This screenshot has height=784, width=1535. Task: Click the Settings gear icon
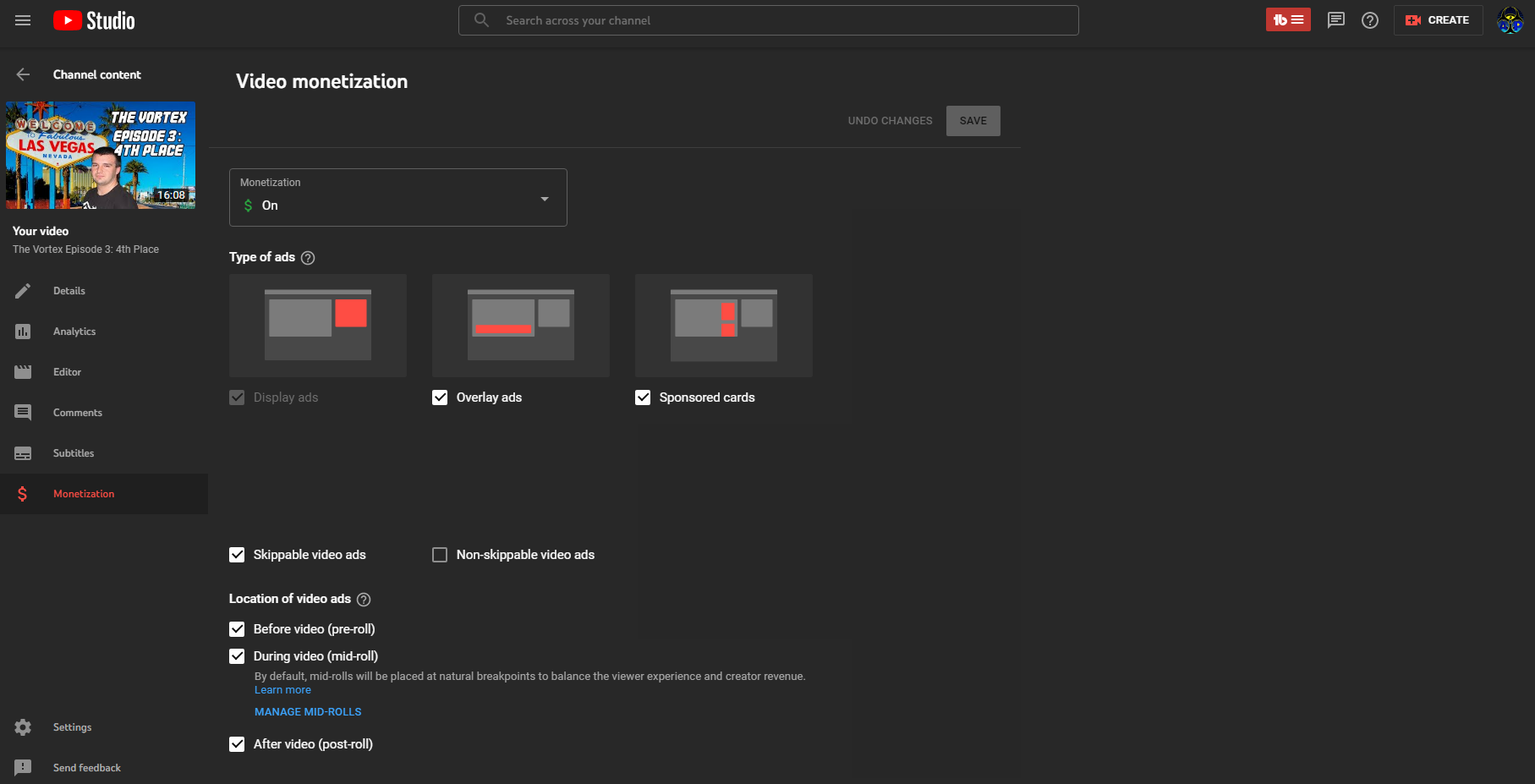point(23,727)
